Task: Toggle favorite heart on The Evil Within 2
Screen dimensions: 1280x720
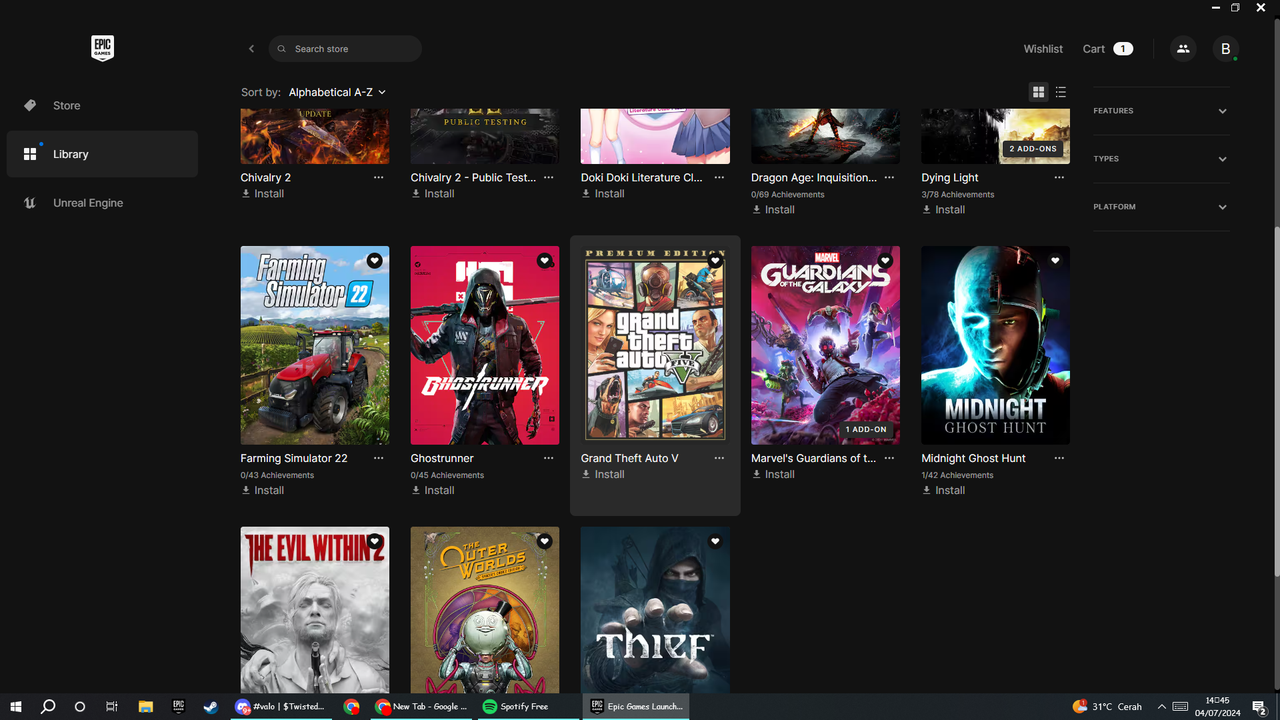Action: pyautogui.click(x=374, y=542)
